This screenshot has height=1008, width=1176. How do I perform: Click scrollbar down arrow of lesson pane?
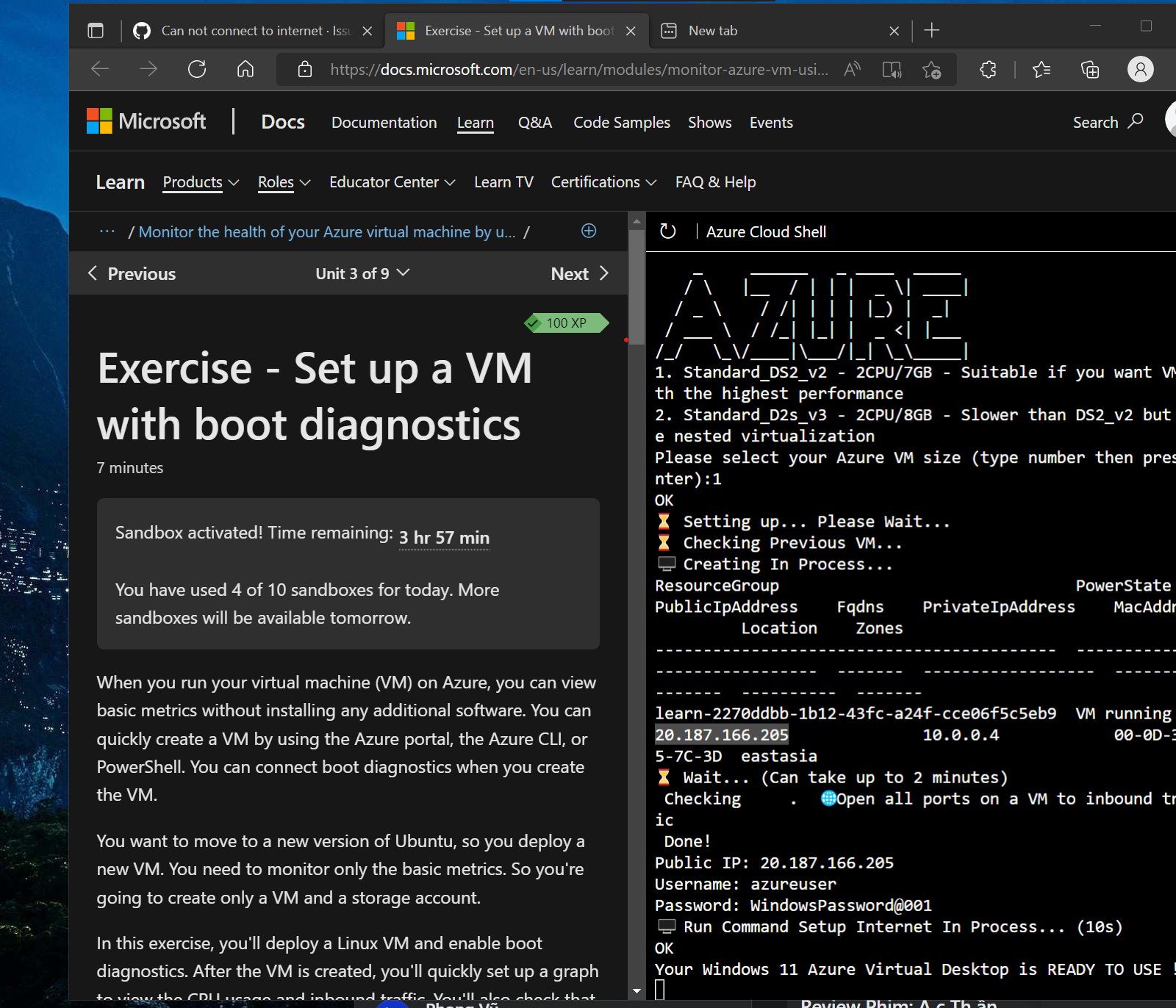pyautogui.click(x=637, y=991)
